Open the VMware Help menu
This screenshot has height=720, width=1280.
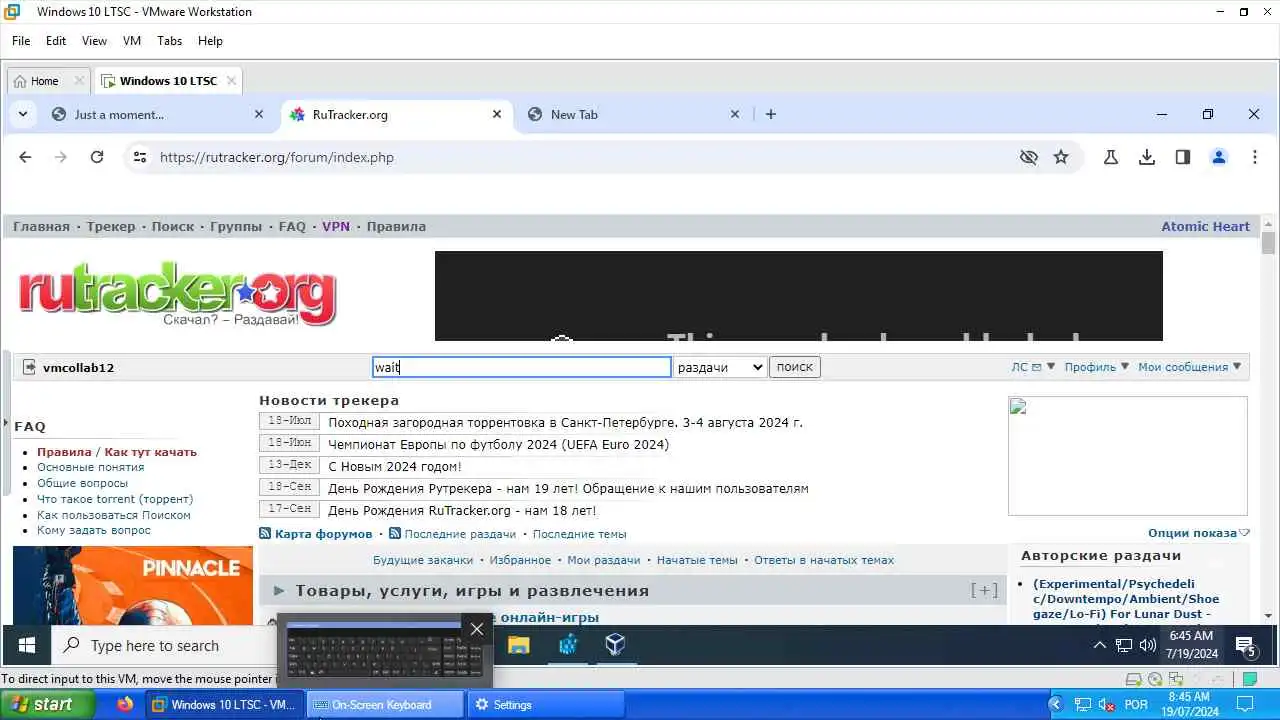[x=210, y=41]
